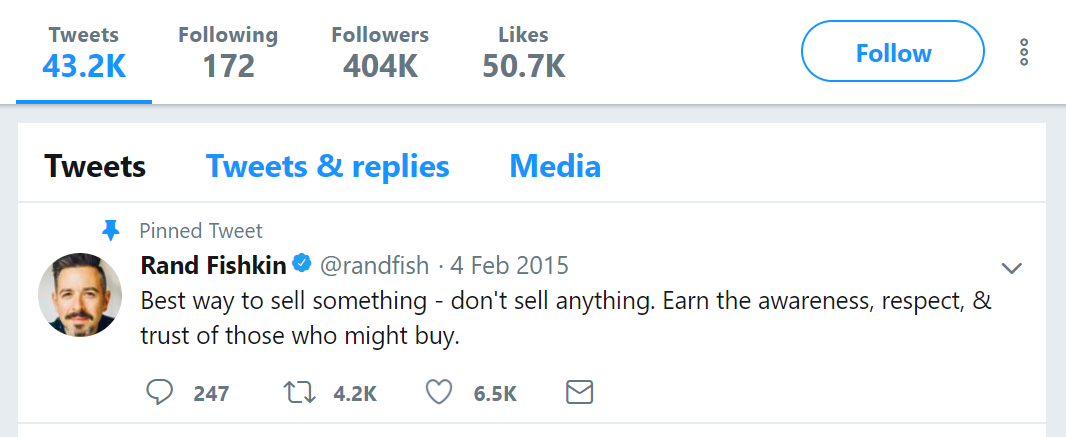
Task: View the 50.7K Likes
Action: click(x=523, y=52)
